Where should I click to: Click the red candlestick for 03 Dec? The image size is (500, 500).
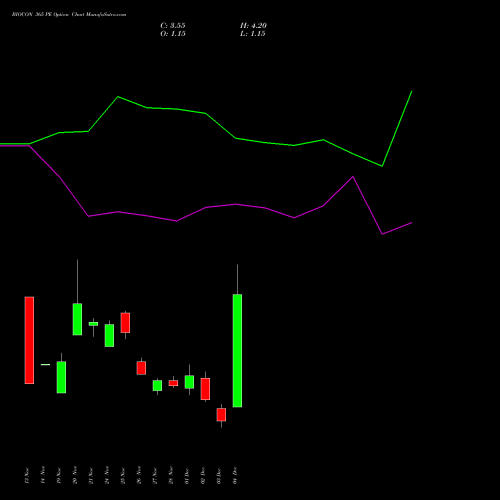(221, 415)
